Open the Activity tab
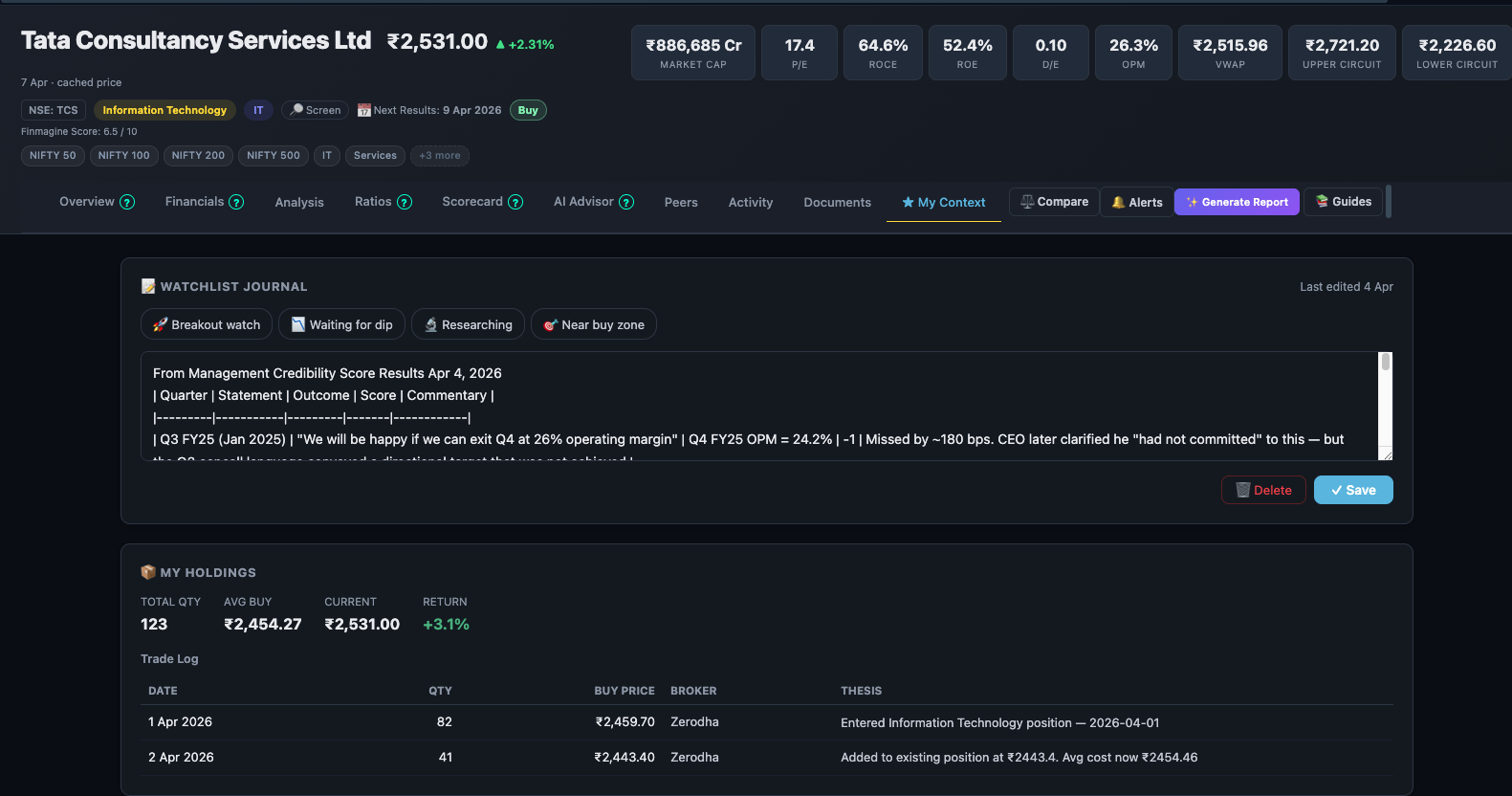 pos(751,202)
